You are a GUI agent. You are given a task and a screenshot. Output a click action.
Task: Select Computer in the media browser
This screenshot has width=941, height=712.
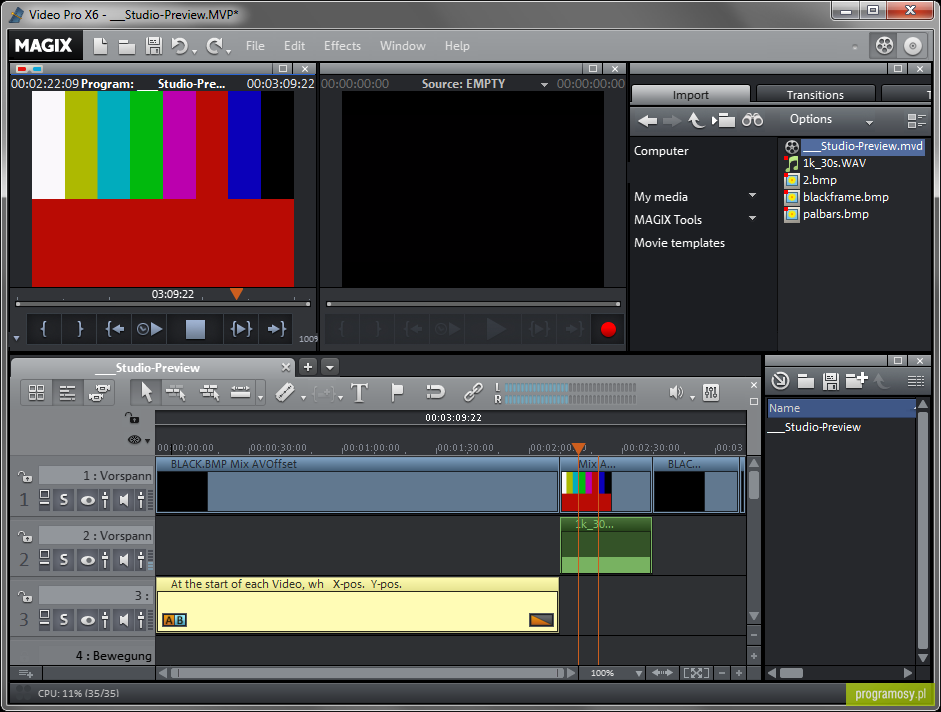pos(661,151)
